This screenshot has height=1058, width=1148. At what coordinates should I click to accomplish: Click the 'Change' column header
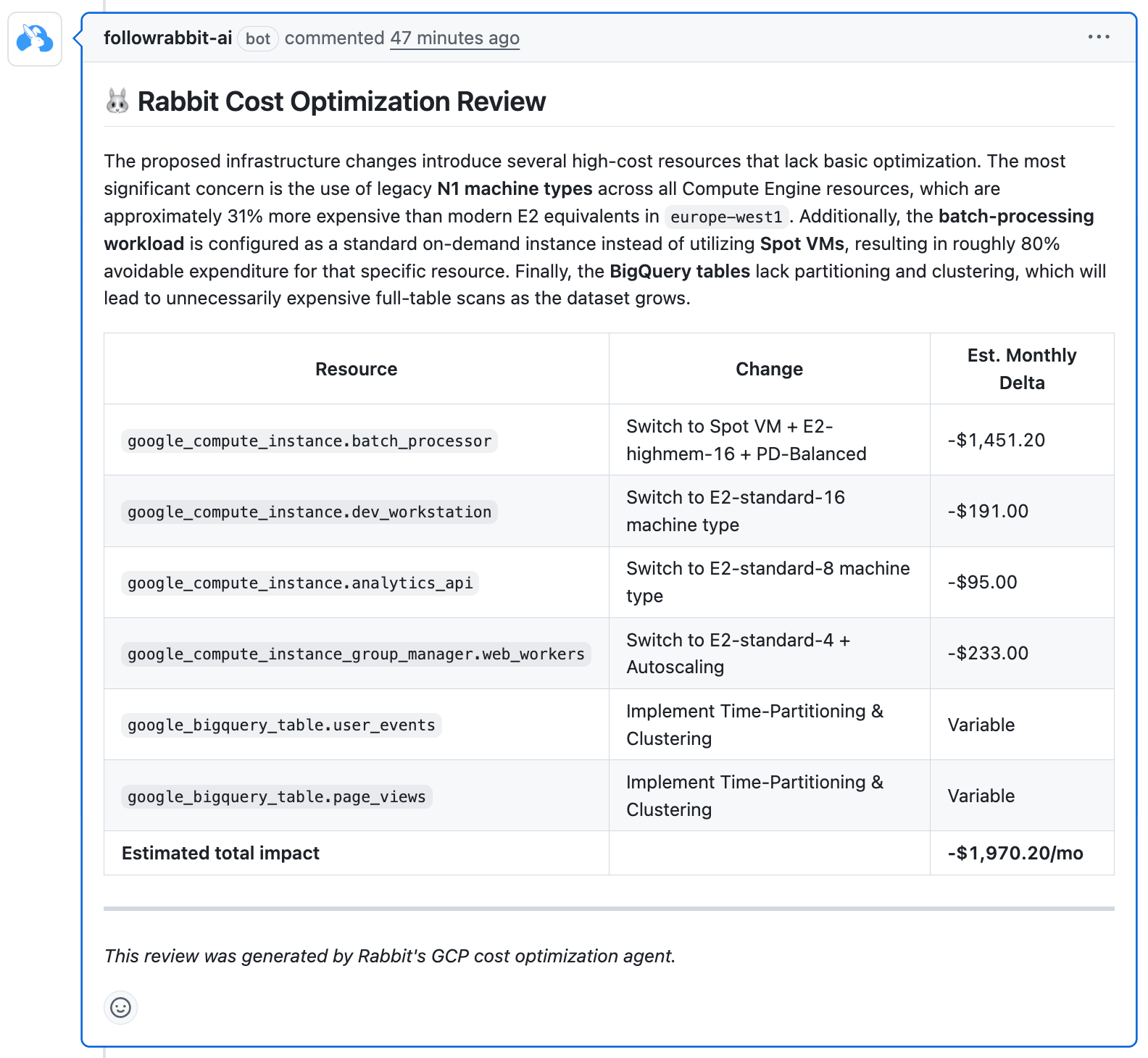click(769, 369)
